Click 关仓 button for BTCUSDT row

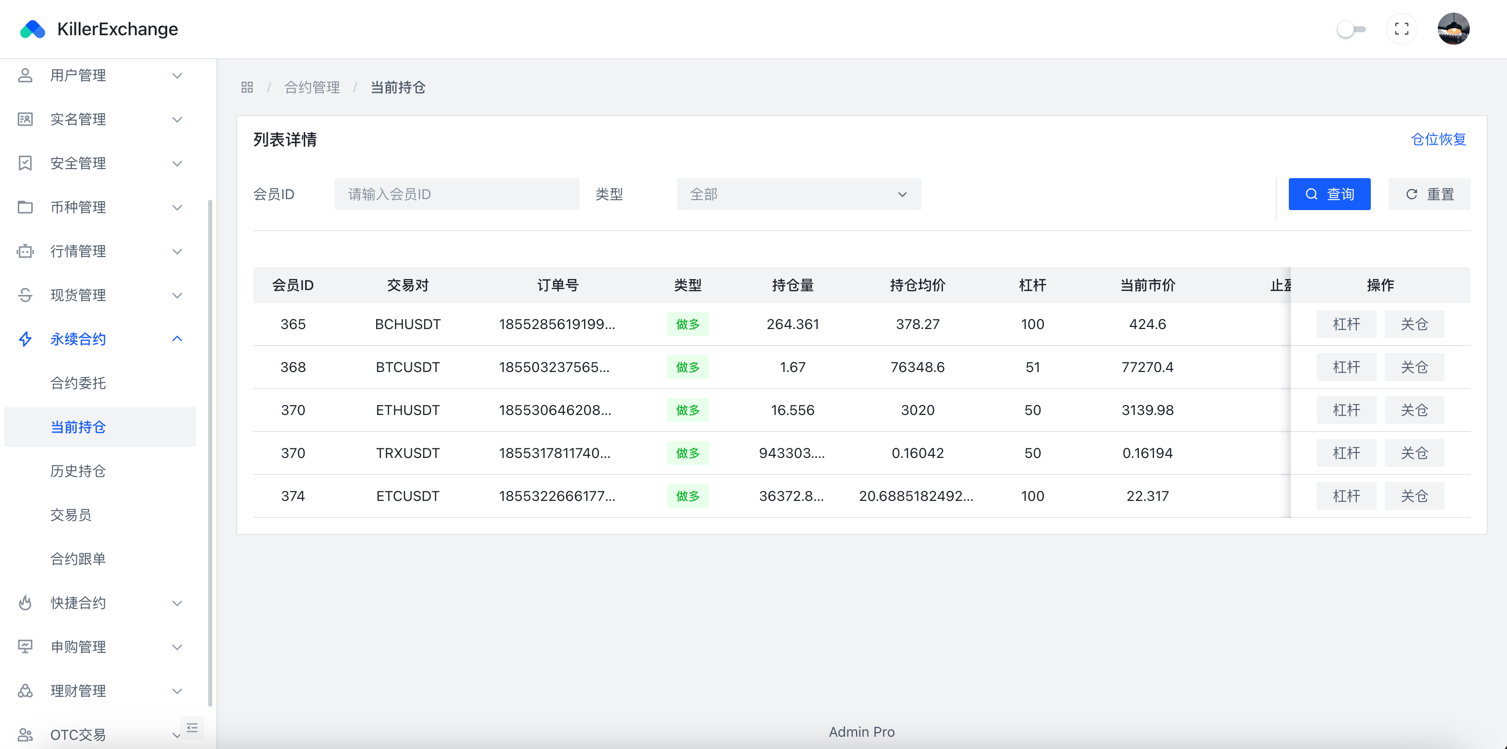[x=1414, y=367]
